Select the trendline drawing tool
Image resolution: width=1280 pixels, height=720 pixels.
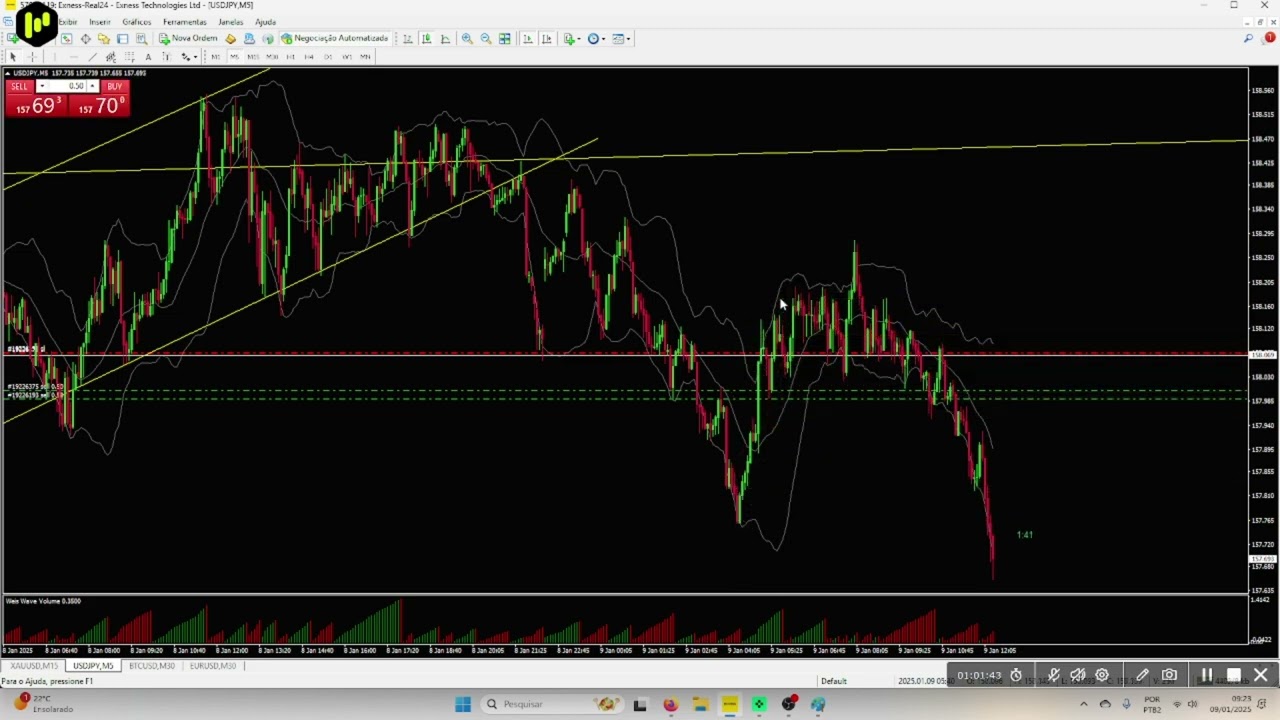point(92,56)
